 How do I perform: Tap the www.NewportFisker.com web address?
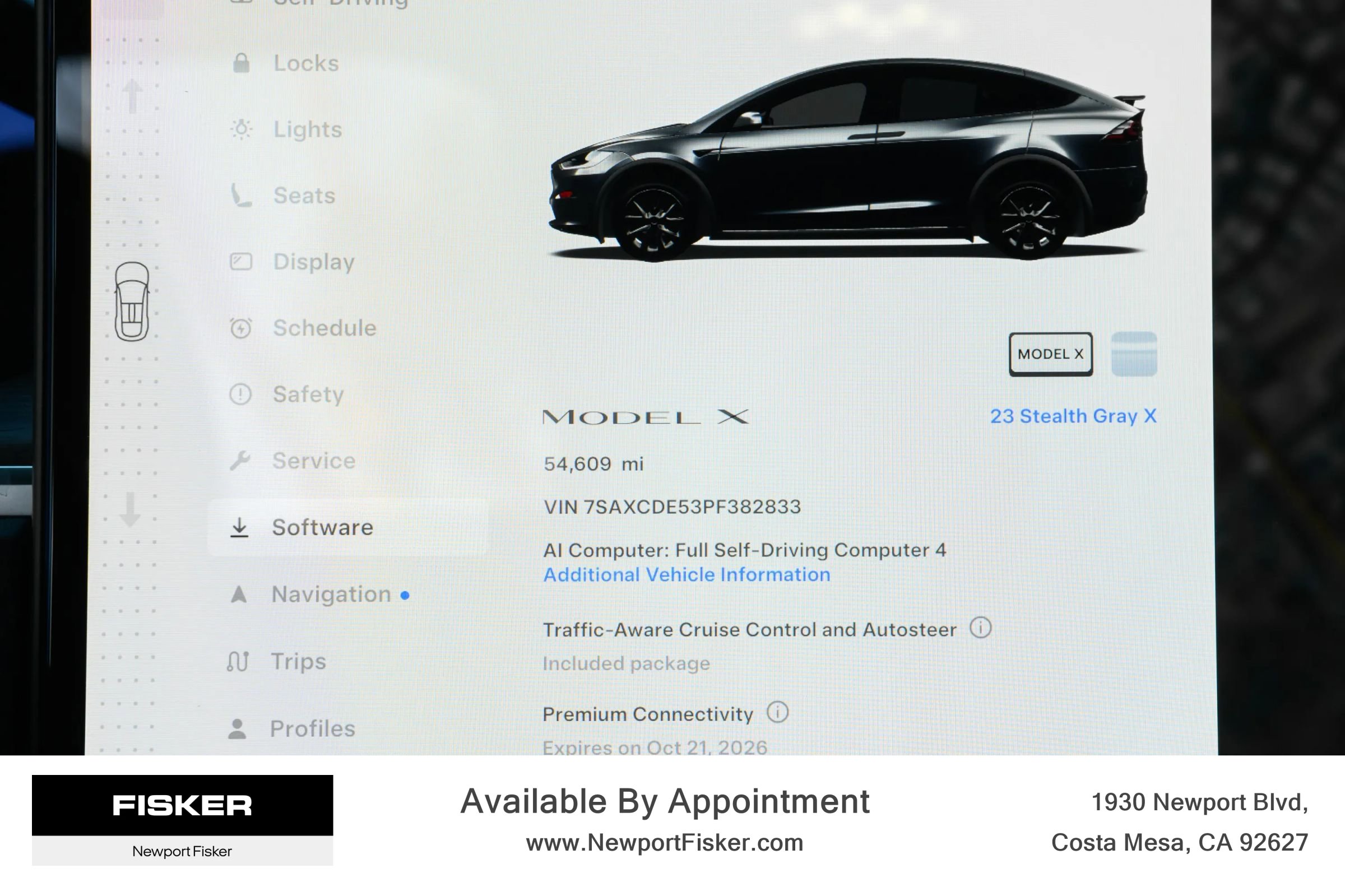point(665,842)
